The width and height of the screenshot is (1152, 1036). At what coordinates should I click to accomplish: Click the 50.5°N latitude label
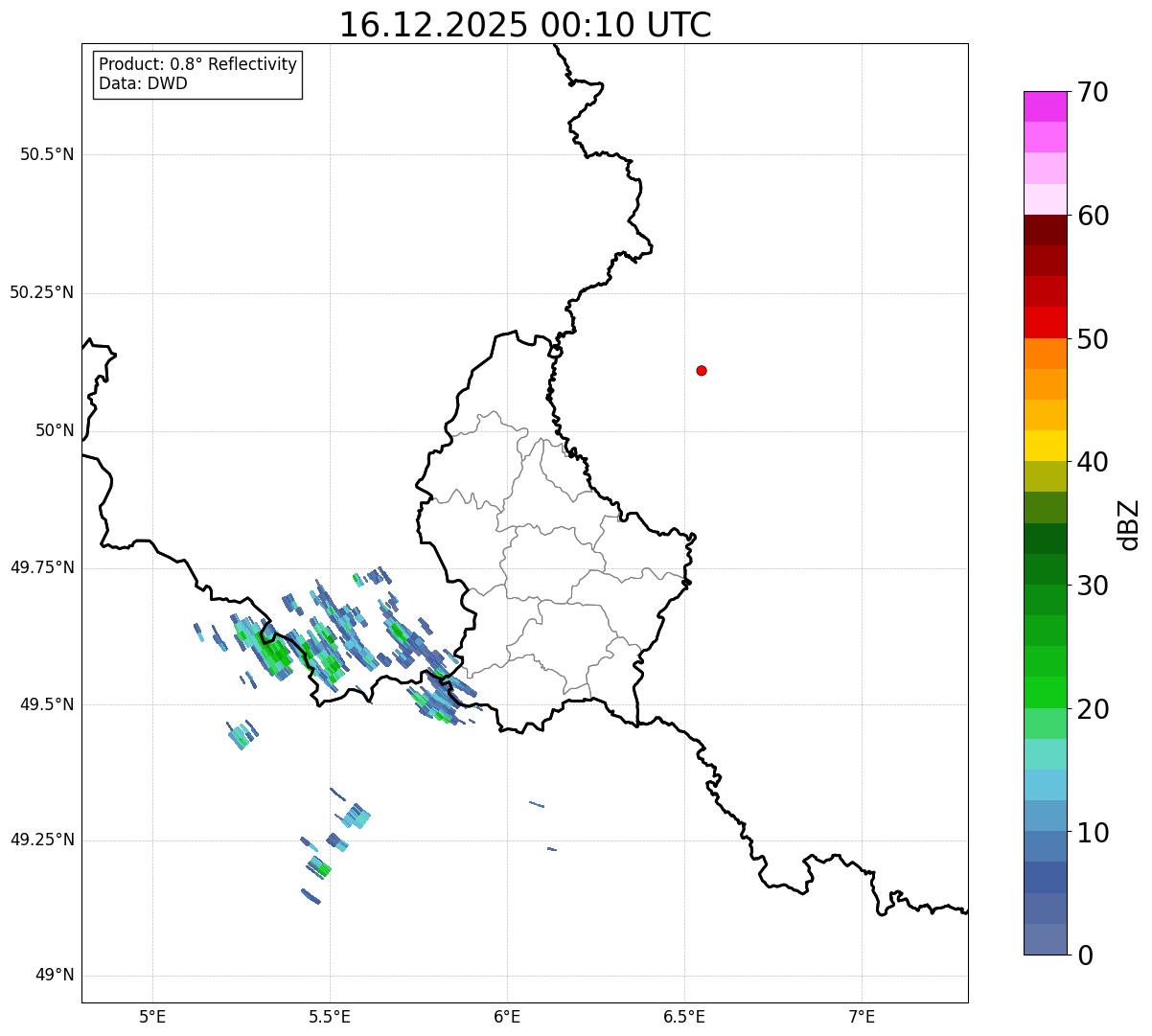coord(47,154)
